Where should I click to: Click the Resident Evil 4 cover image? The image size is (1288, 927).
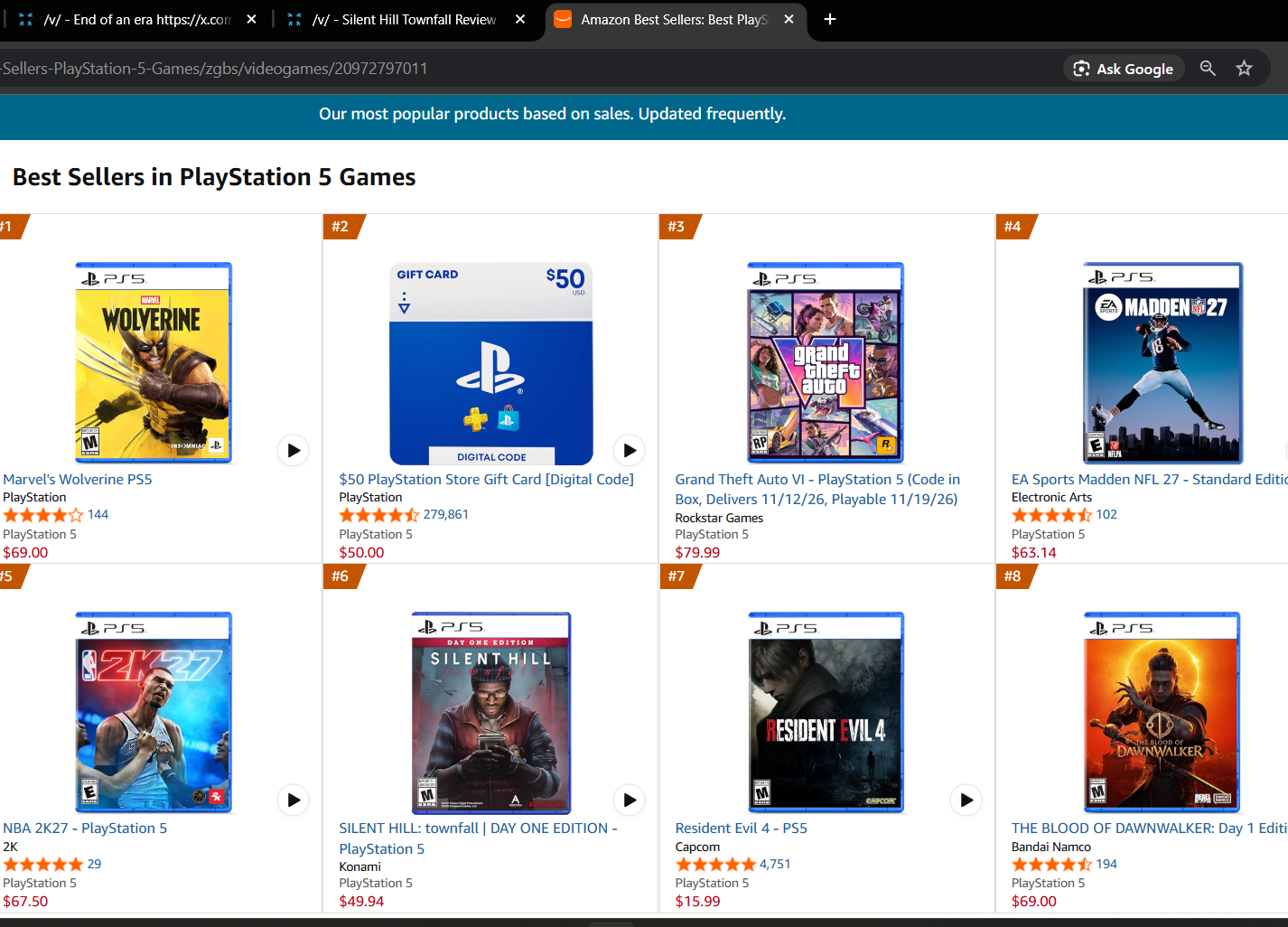[x=826, y=712]
